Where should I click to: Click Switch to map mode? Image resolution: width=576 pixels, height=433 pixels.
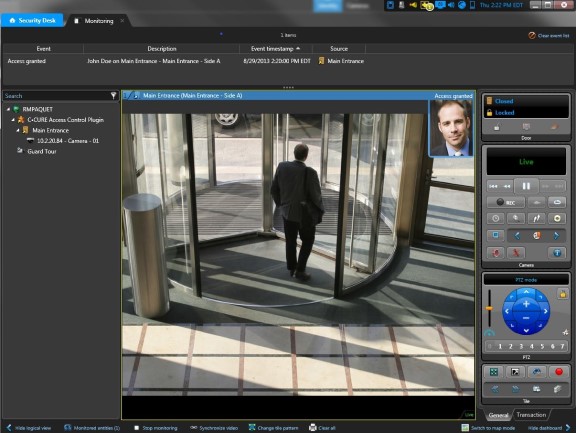(488, 428)
